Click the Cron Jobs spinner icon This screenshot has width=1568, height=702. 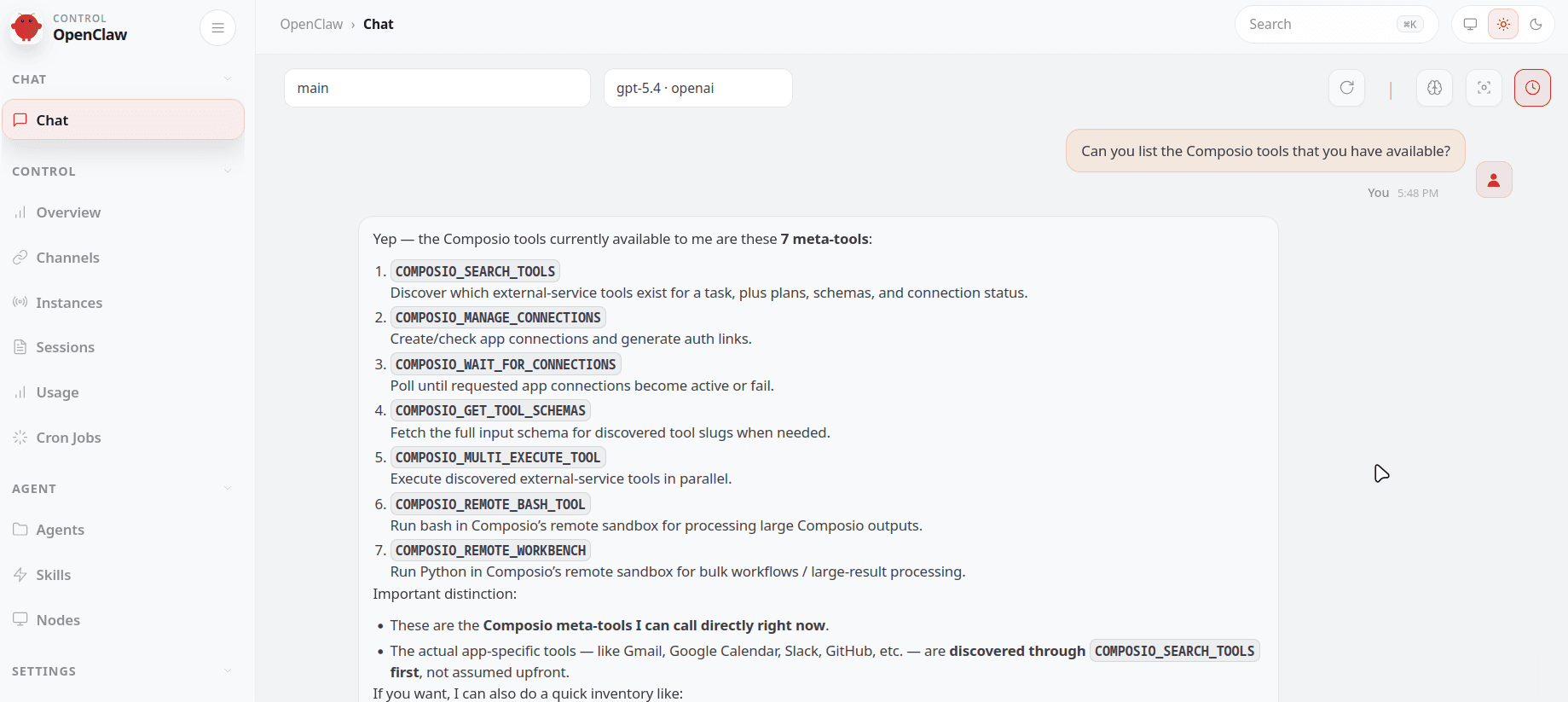[20, 438]
